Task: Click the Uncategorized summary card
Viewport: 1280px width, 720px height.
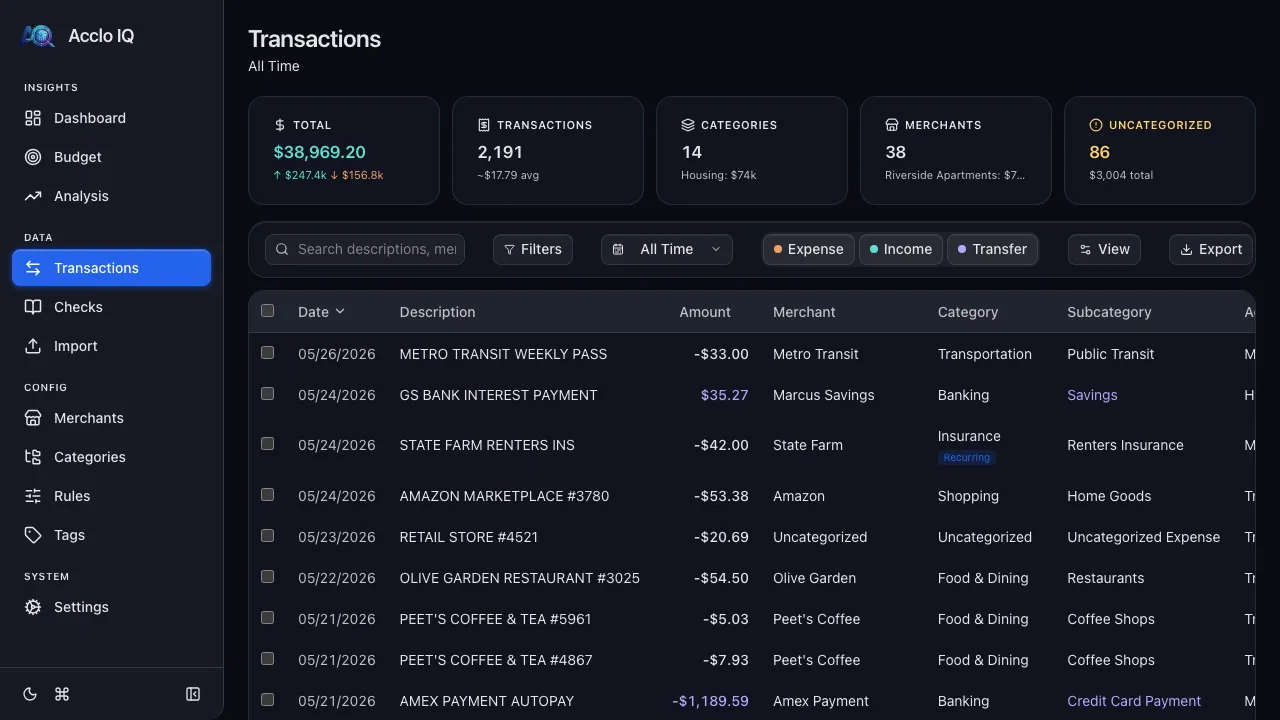Action: pos(1159,150)
